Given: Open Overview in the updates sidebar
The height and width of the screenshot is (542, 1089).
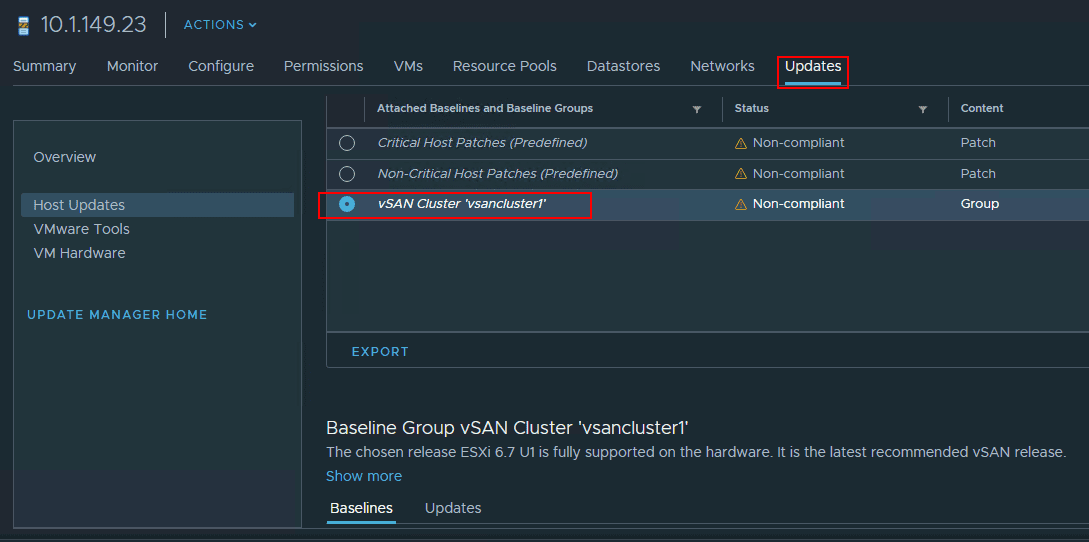Looking at the screenshot, I should pyautogui.click(x=65, y=157).
